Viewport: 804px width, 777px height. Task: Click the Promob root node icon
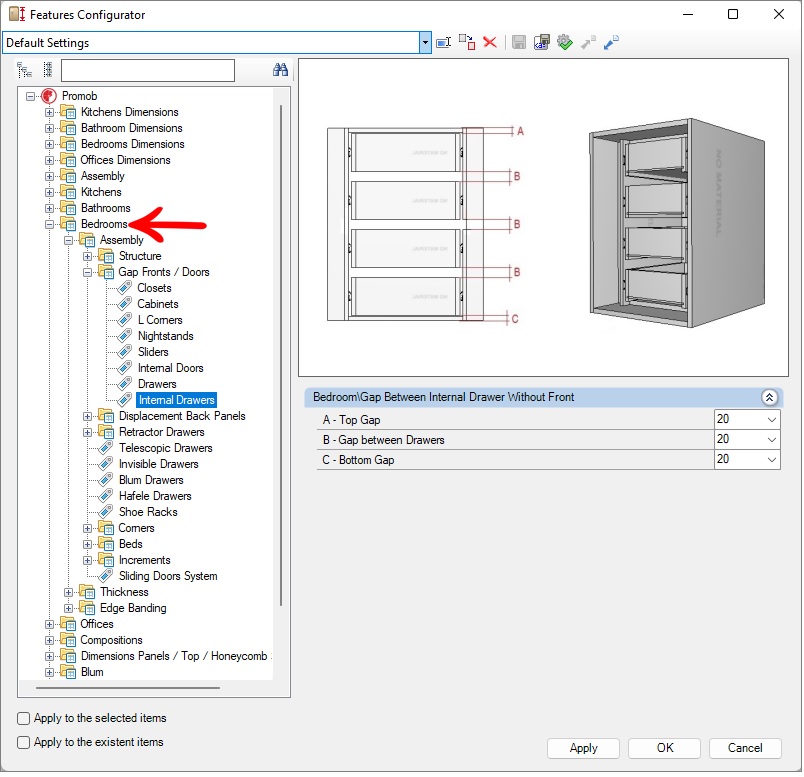coord(49,96)
